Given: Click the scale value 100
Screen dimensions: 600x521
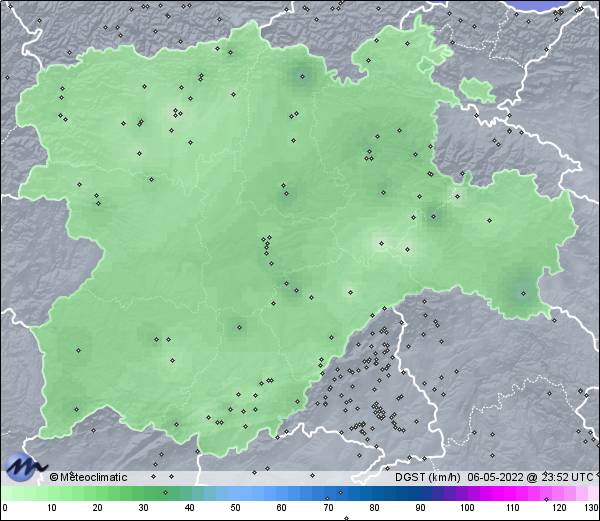Looking at the screenshot, I should pos(467,508).
